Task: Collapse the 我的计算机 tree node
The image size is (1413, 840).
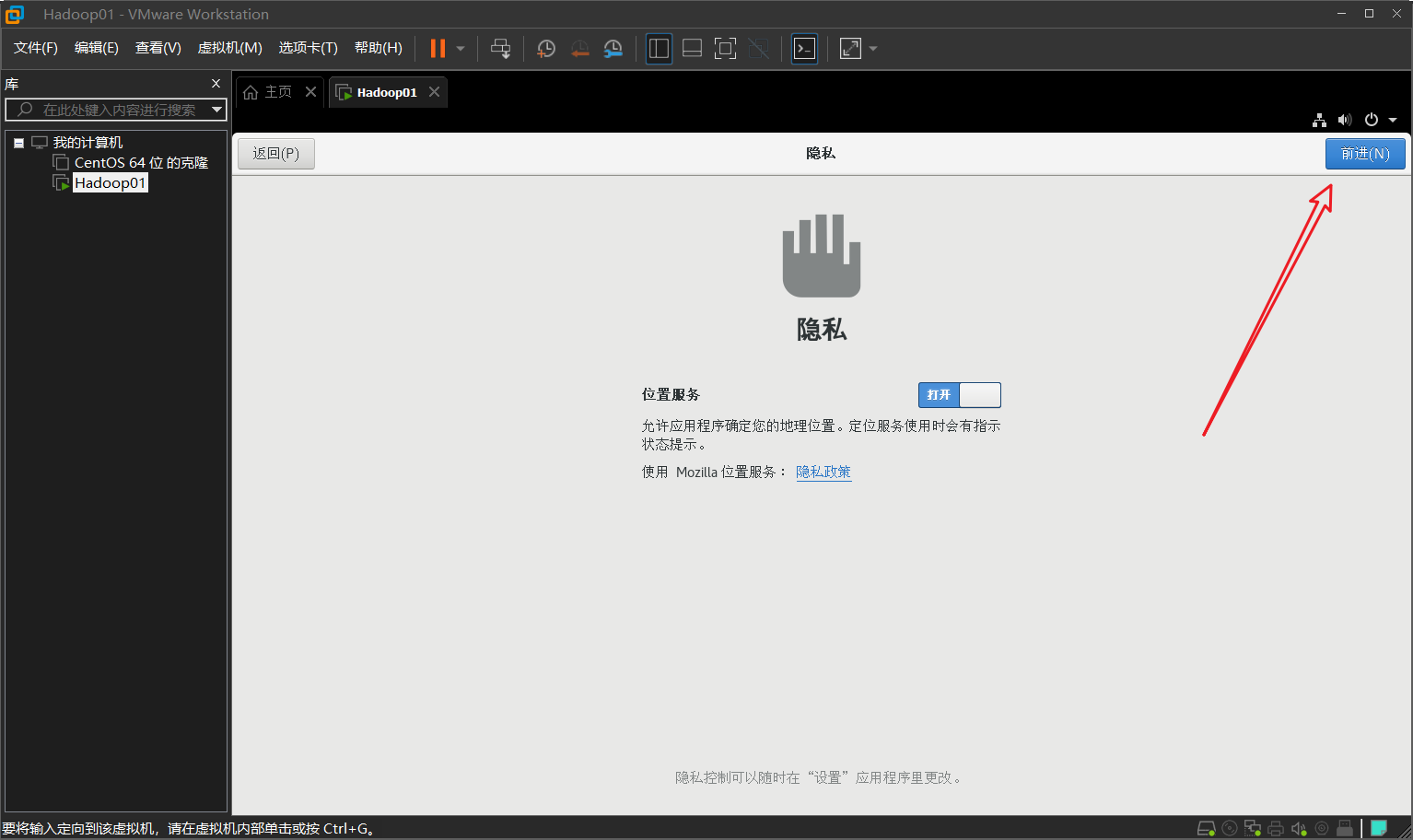Action: [x=18, y=143]
